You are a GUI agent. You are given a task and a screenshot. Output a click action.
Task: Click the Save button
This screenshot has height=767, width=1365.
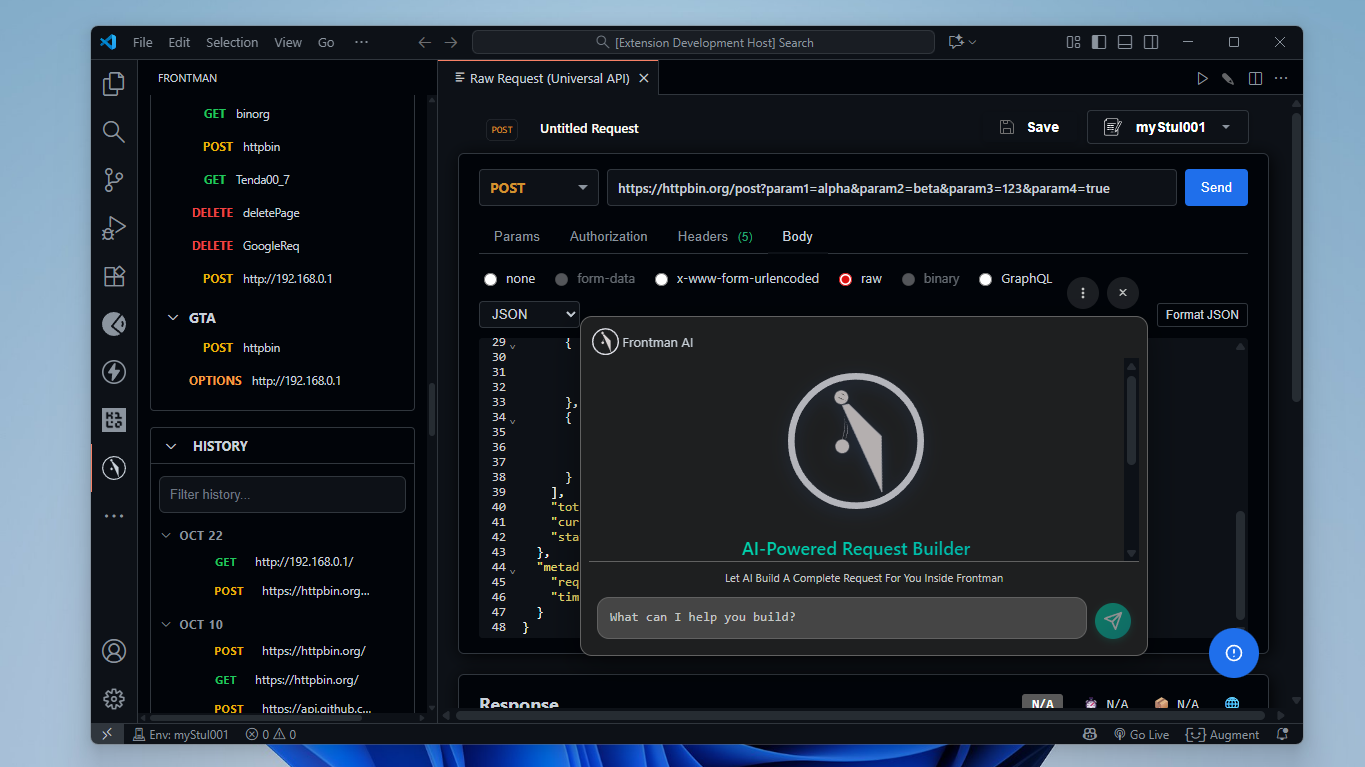1029,127
